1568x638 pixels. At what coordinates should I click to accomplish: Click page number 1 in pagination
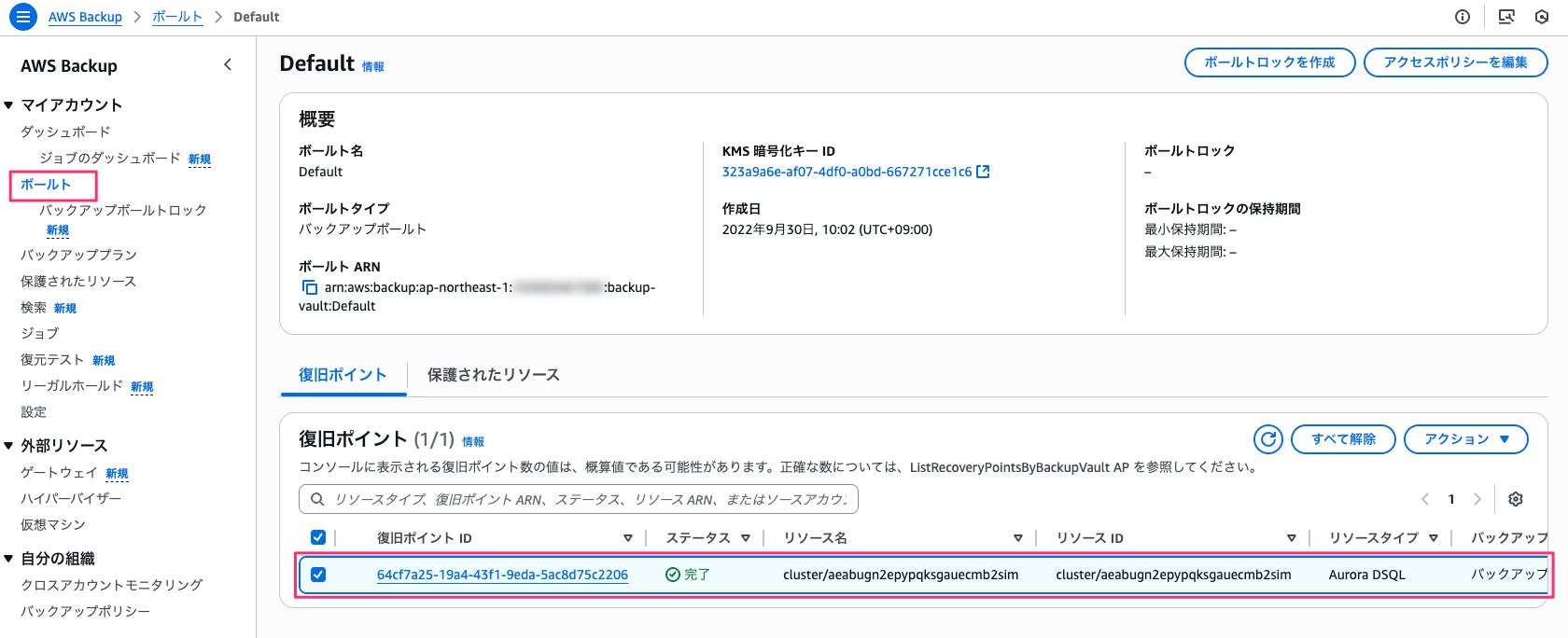coord(1451,499)
